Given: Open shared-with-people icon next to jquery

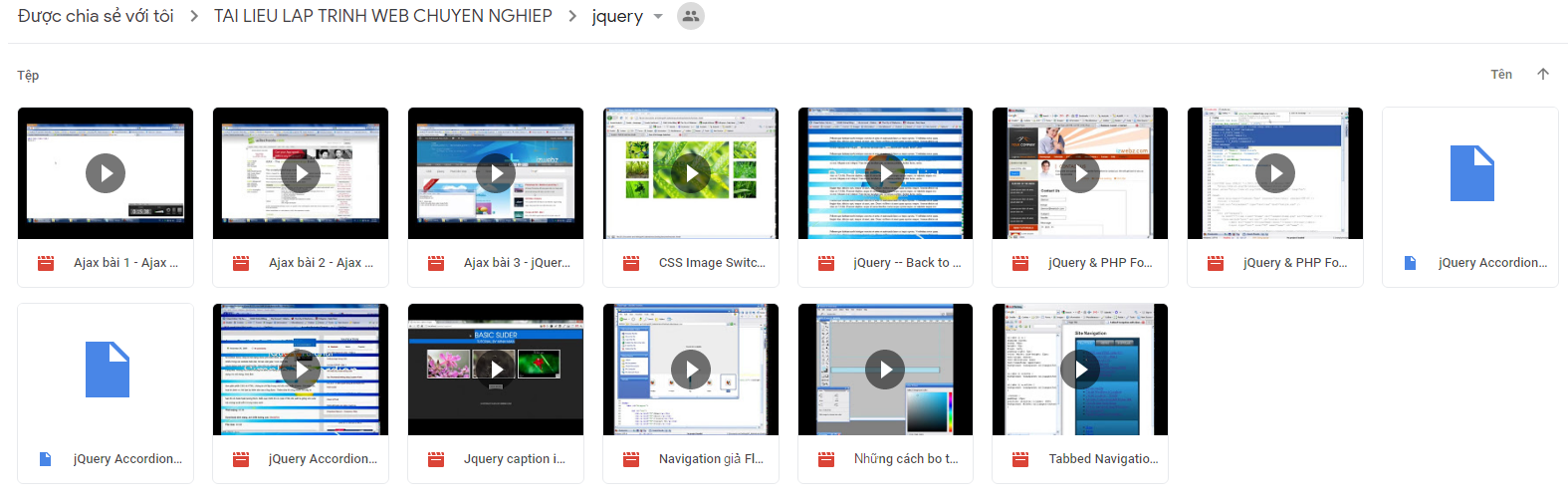Looking at the screenshot, I should (x=690, y=16).
